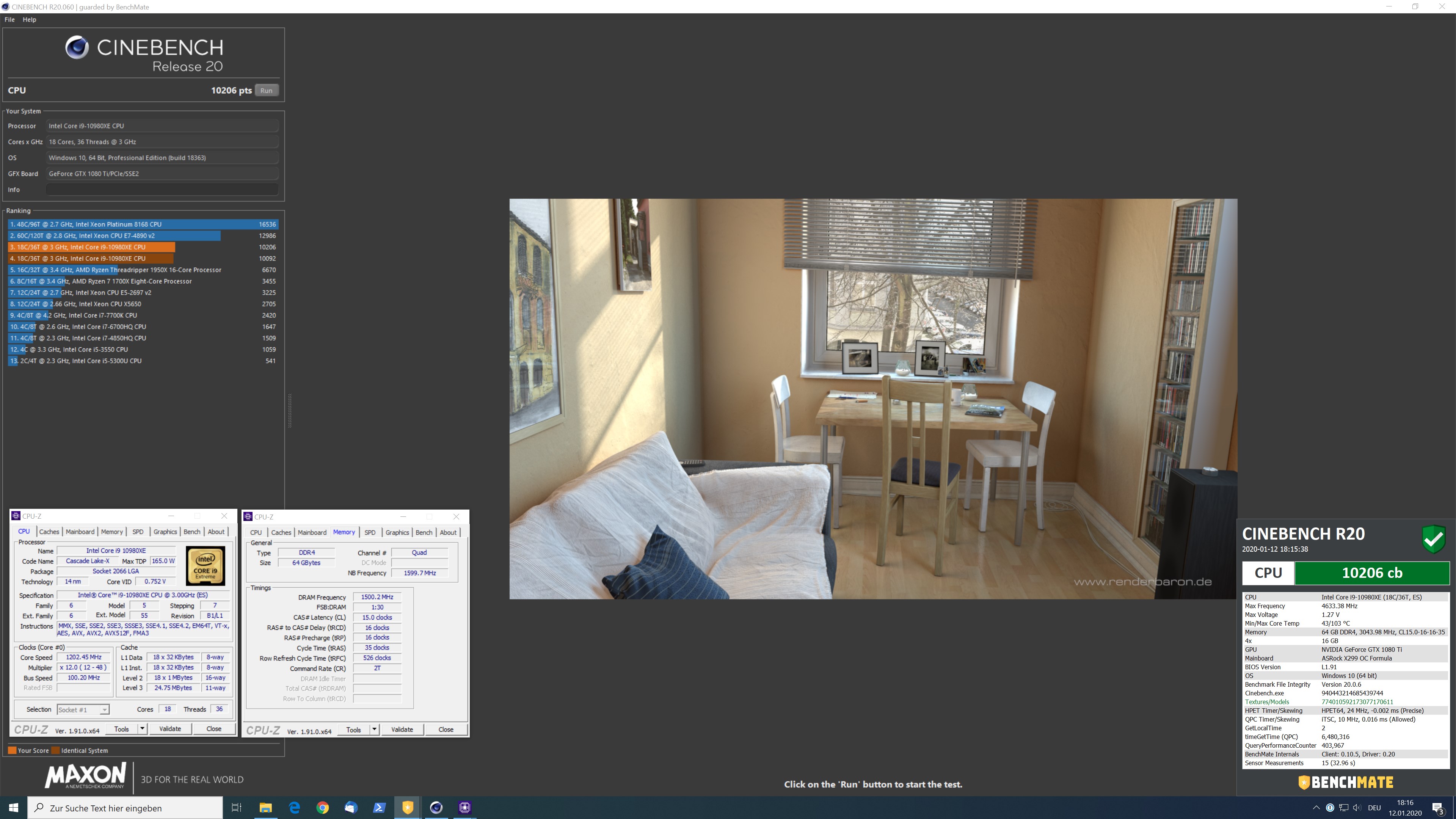The image size is (1456, 819).
Task: Select ranking row with score 10206
Action: pos(143,247)
